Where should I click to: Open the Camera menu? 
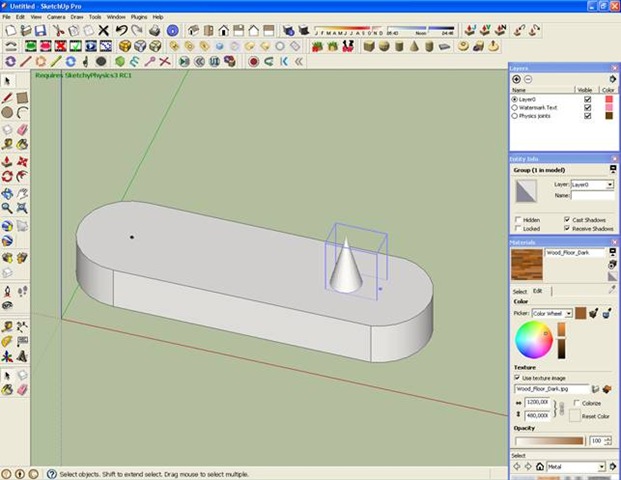[57, 17]
